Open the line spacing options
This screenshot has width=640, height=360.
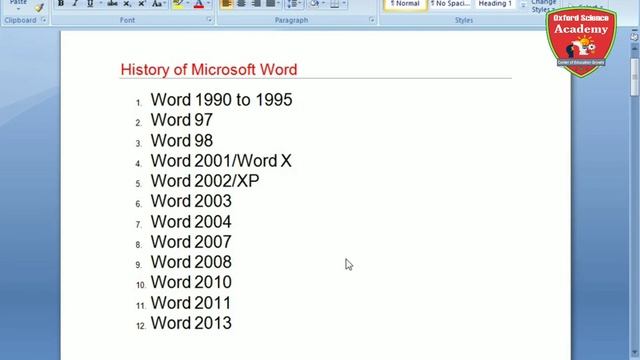pyautogui.click(x=293, y=4)
